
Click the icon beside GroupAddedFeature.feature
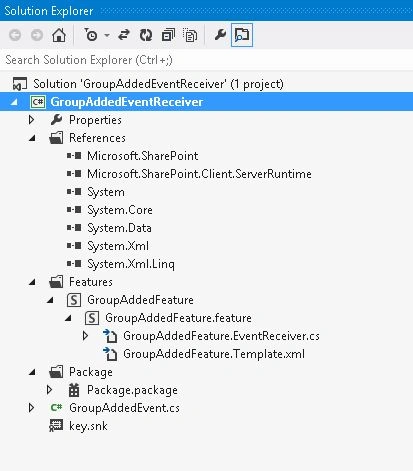[x=92, y=318]
